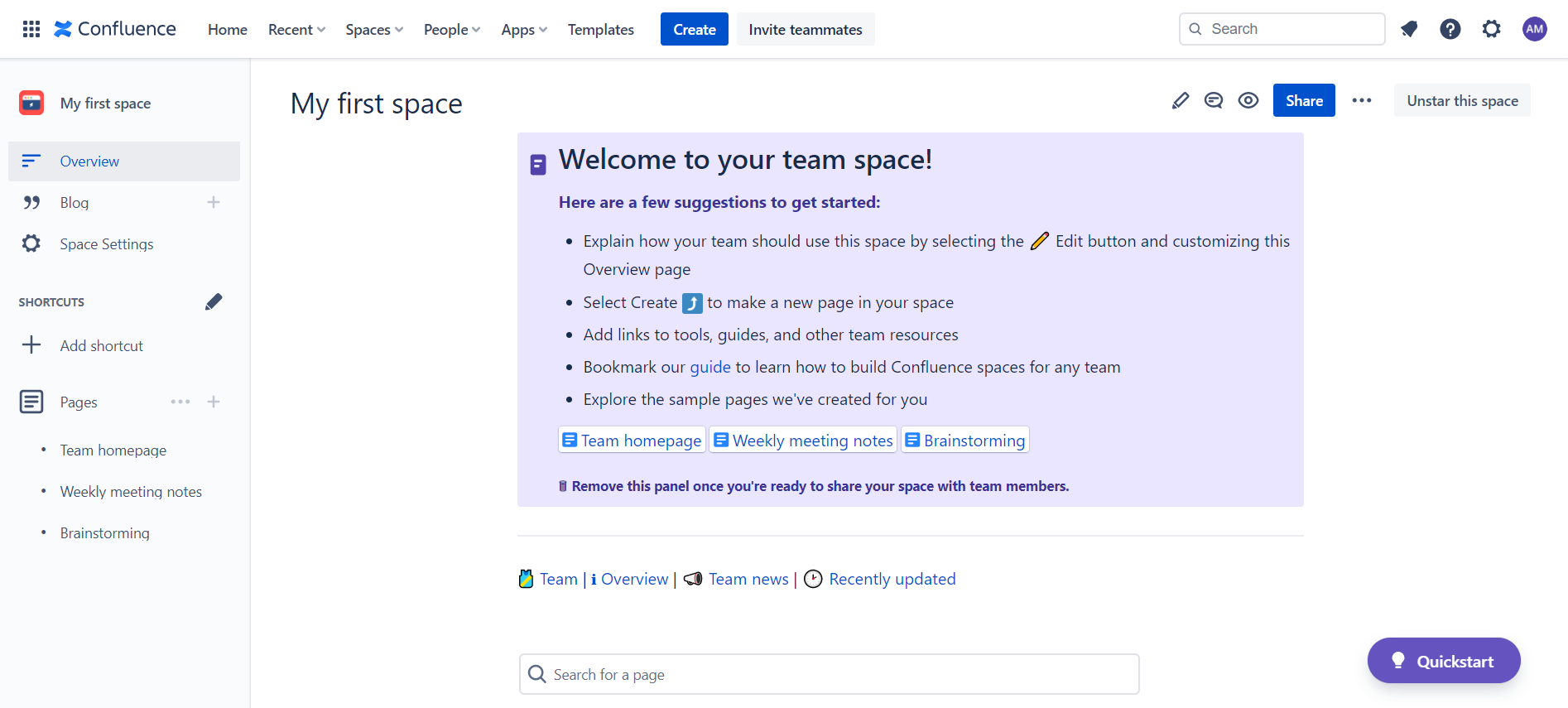Open the Quickstart button
The width and height of the screenshot is (1568, 708).
point(1444,660)
